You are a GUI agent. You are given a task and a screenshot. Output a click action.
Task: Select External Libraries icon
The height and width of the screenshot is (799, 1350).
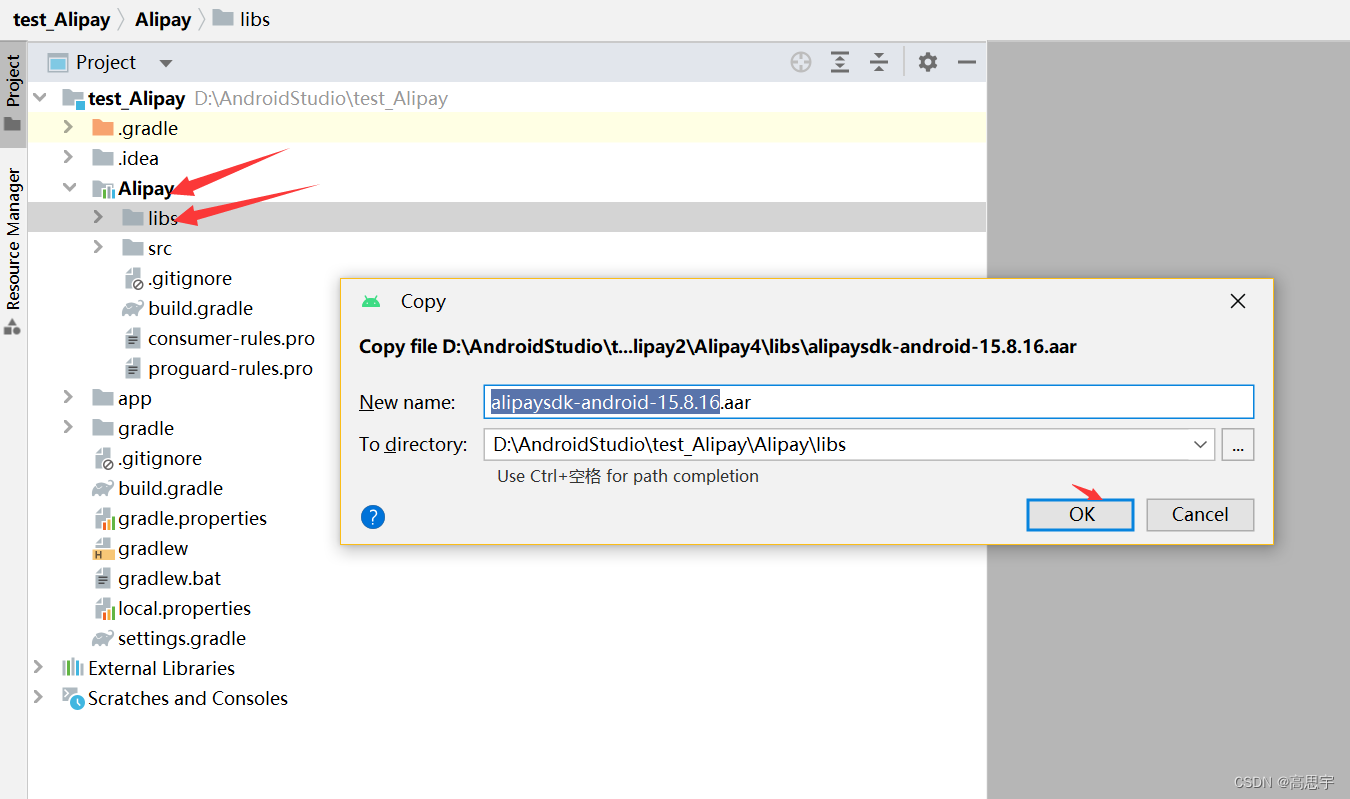pos(72,667)
